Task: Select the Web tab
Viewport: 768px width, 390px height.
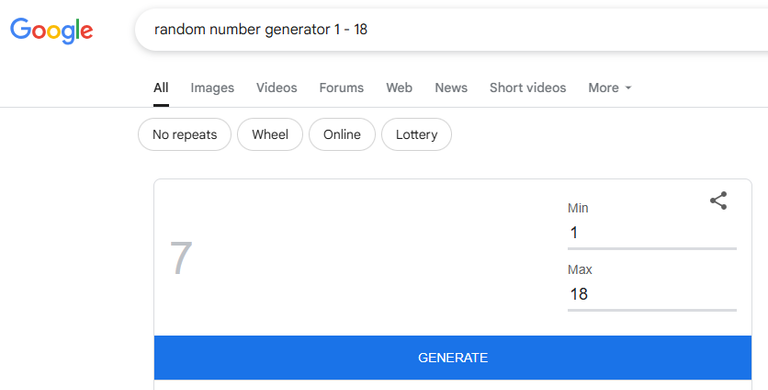Action: pyautogui.click(x=399, y=88)
